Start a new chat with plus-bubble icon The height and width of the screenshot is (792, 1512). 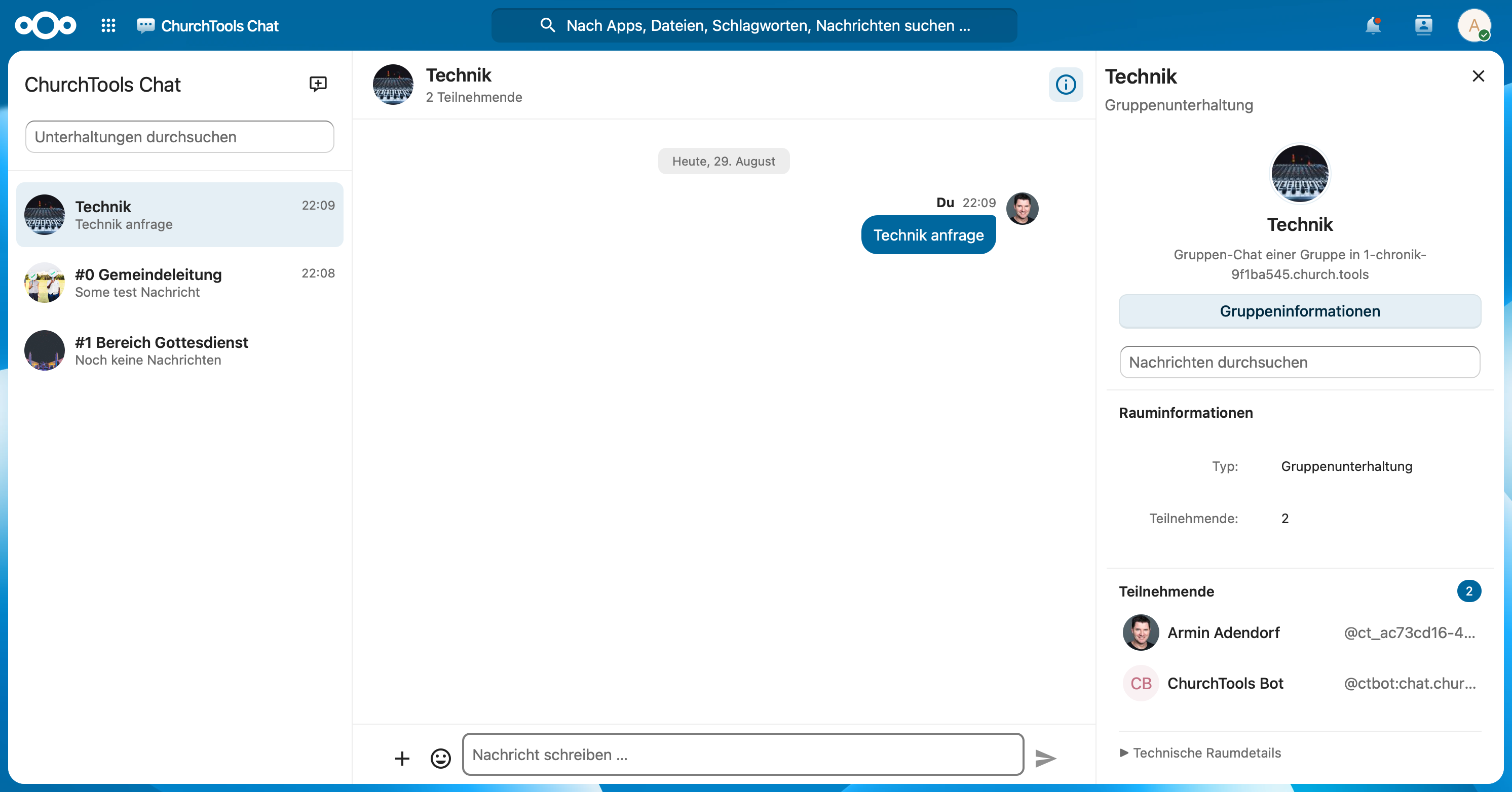(x=318, y=84)
